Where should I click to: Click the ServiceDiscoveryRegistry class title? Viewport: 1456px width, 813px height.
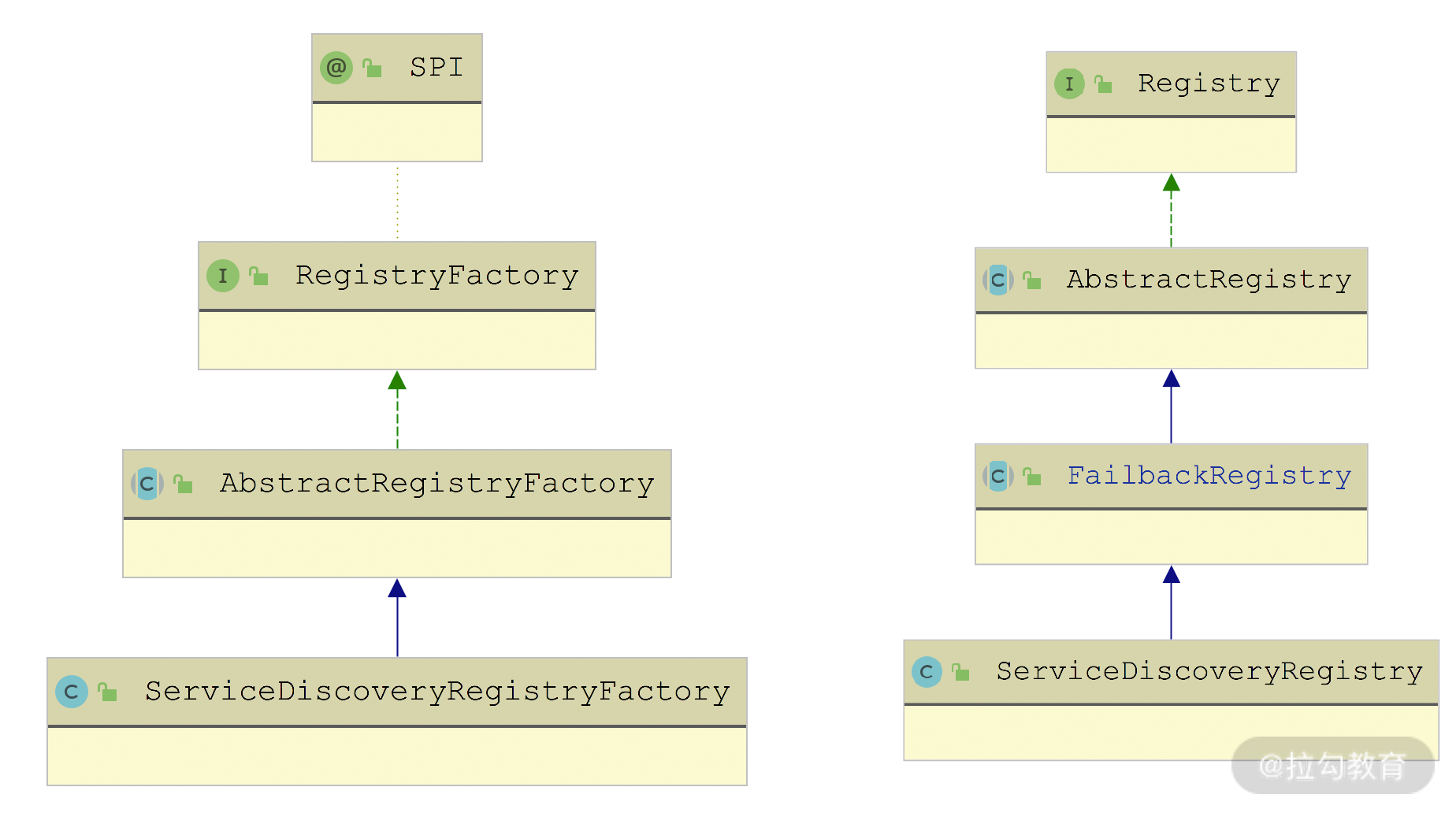tap(1209, 672)
